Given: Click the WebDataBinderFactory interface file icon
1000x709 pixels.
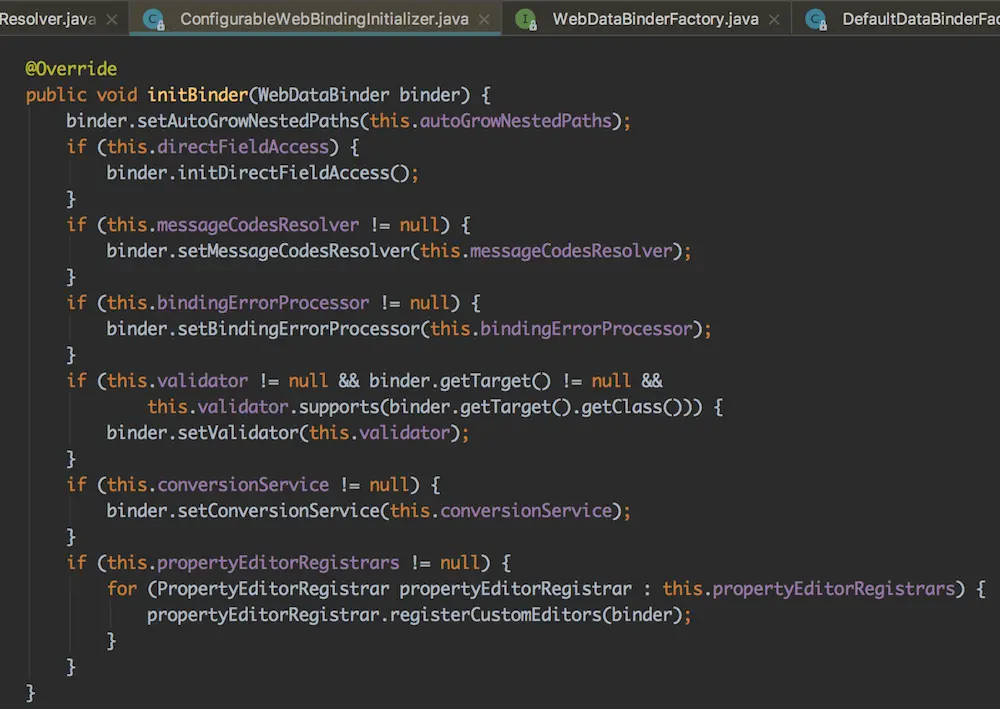Looking at the screenshot, I should click(x=526, y=19).
